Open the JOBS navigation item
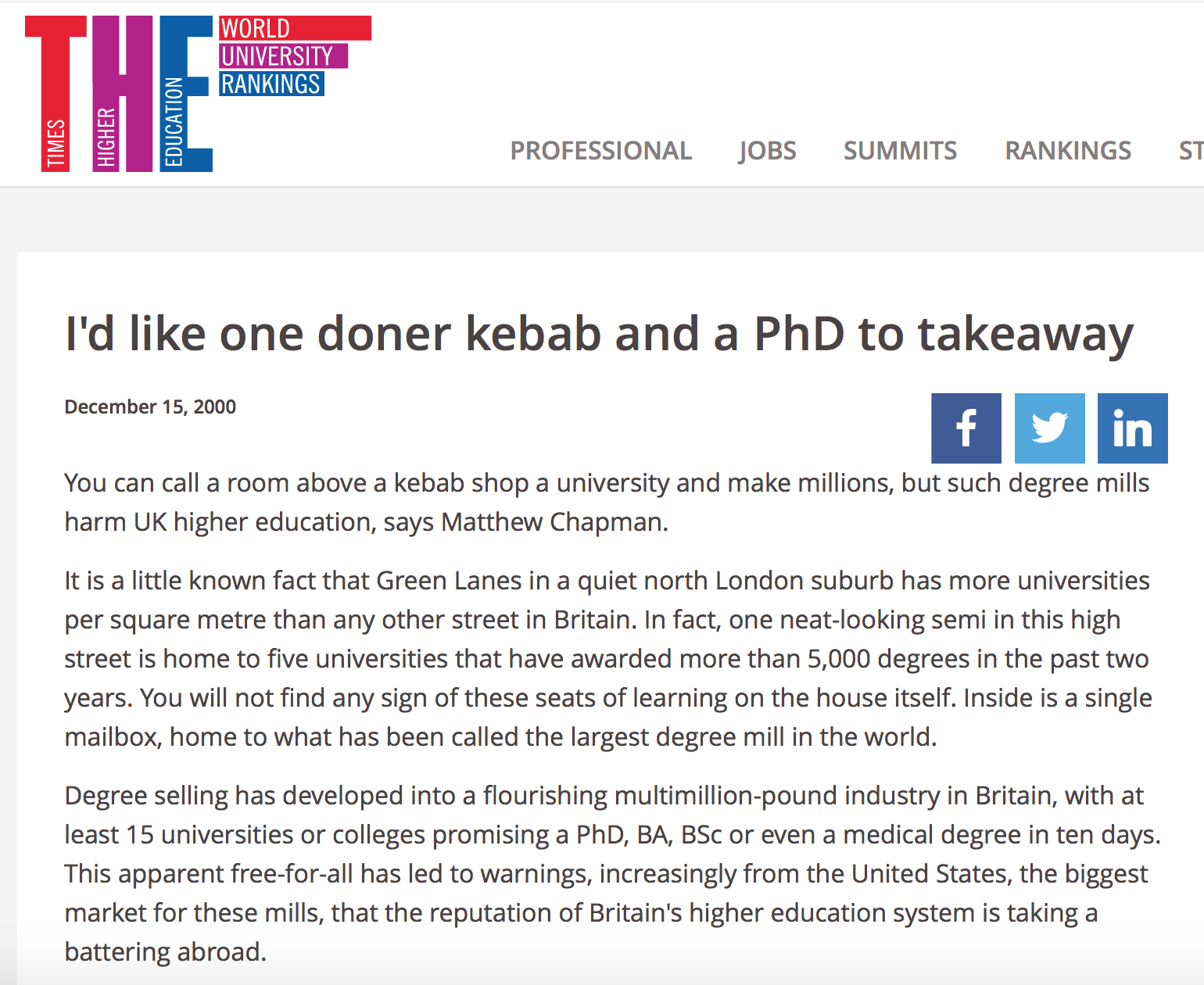This screenshot has width=1204, height=985. tap(767, 150)
